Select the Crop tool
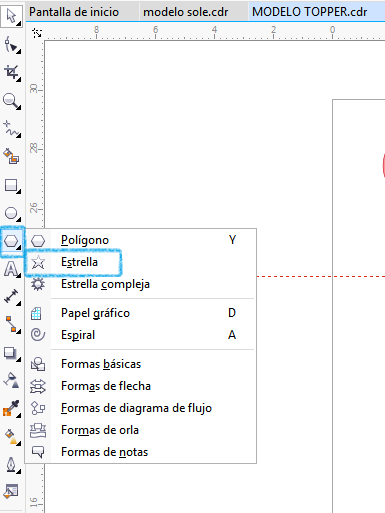 pyautogui.click(x=12, y=72)
